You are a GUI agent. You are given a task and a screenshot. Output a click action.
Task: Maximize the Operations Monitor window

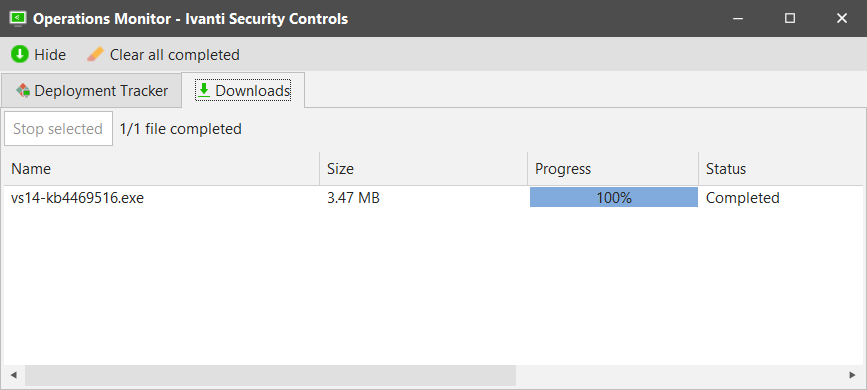[790, 18]
